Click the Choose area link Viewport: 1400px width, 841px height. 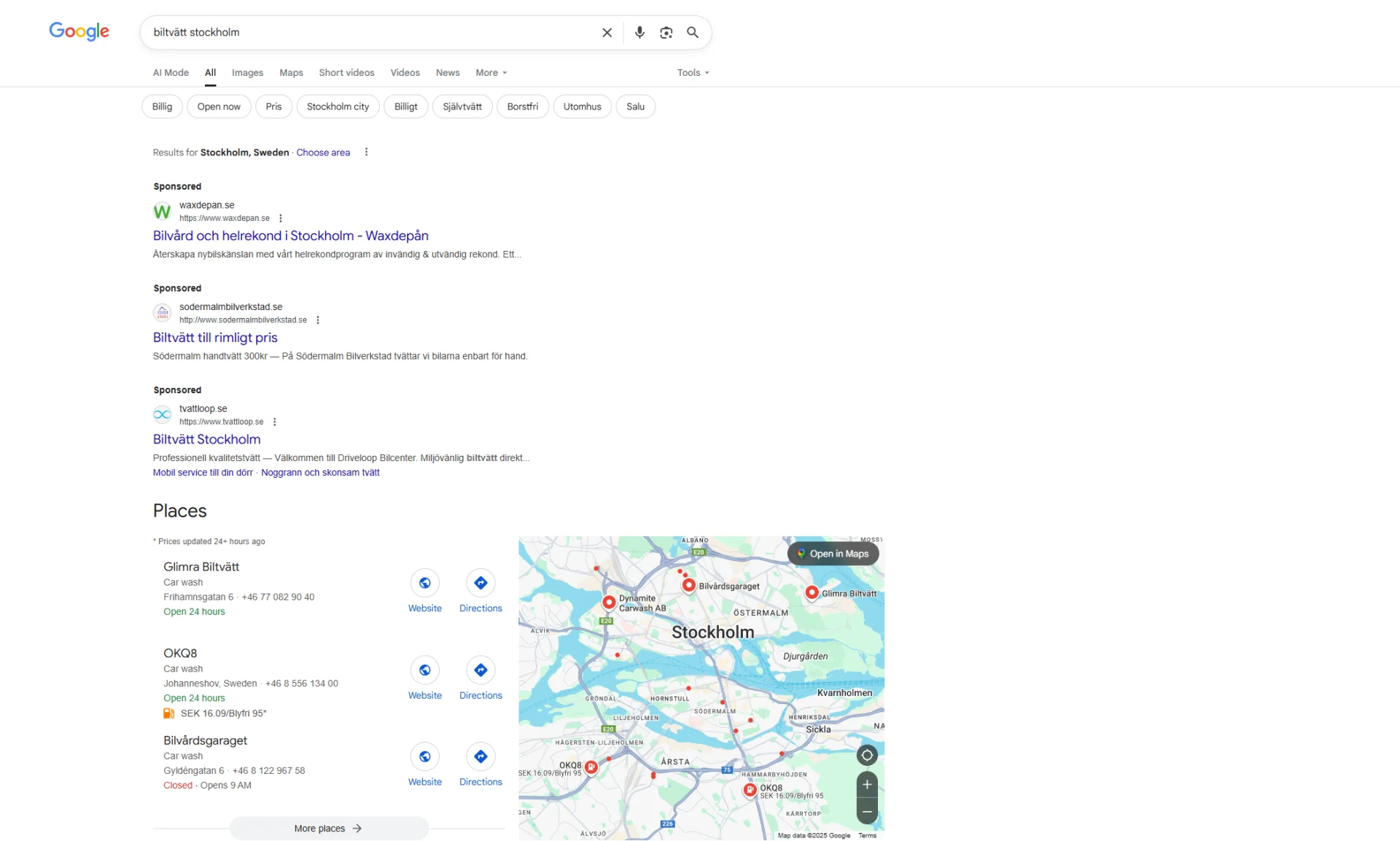(323, 152)
